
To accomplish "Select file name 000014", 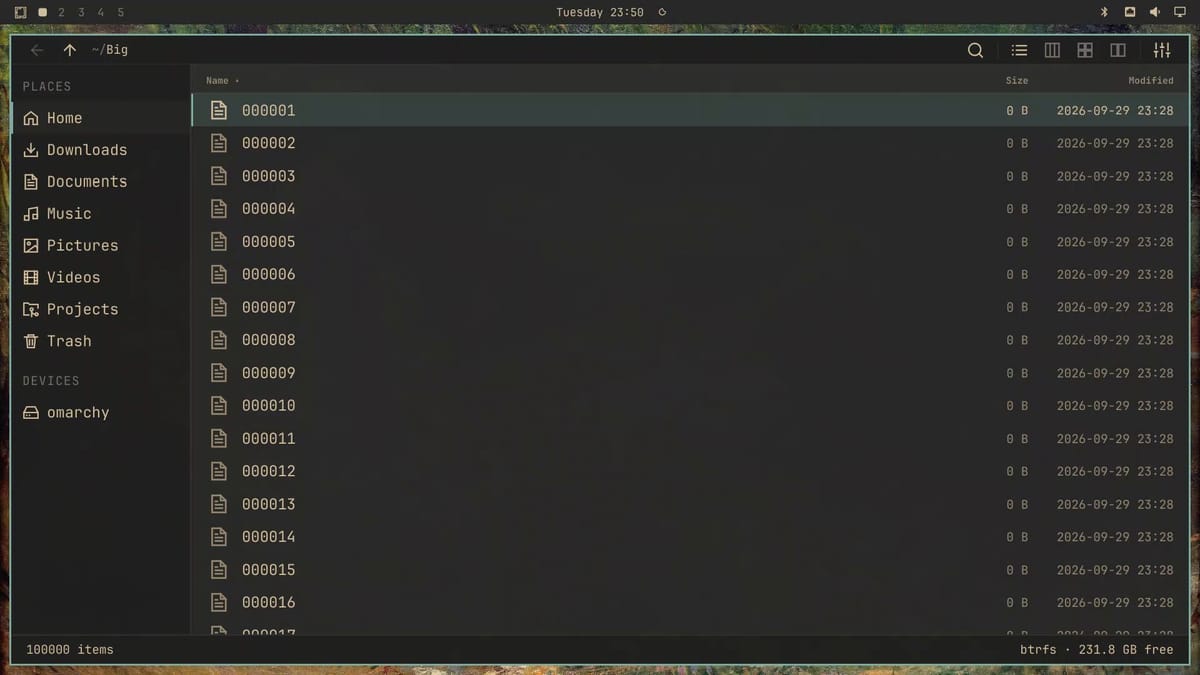I will 269,537.
